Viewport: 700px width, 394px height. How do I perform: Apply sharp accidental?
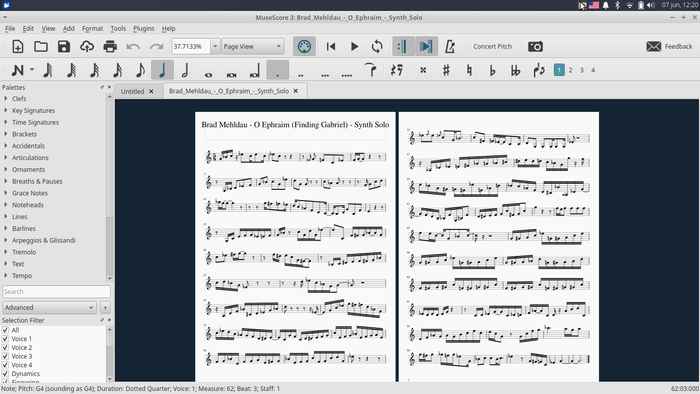[x=446, y=71]
